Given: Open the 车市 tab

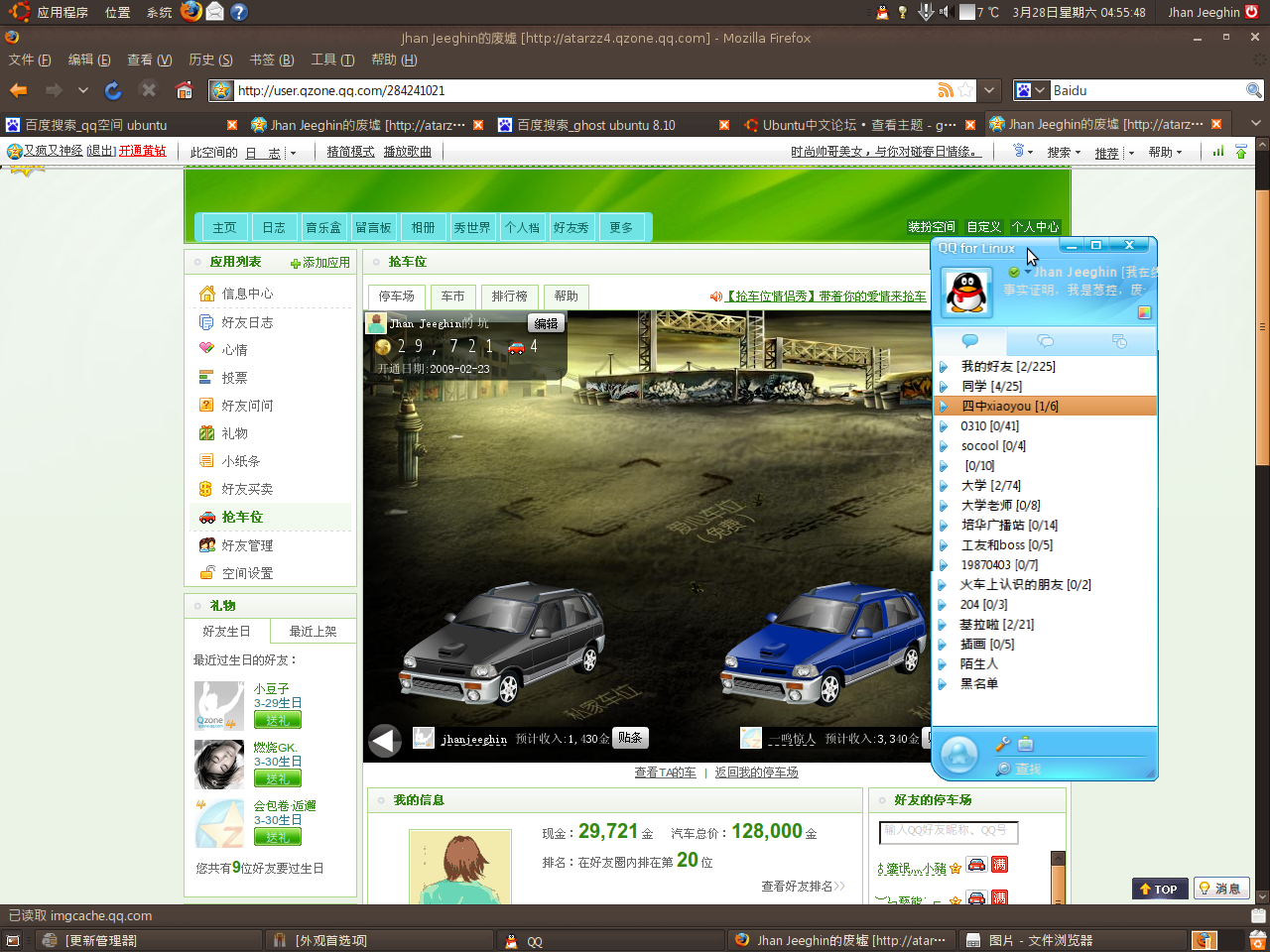Looking at the screenshot, I should coord(452,297).
